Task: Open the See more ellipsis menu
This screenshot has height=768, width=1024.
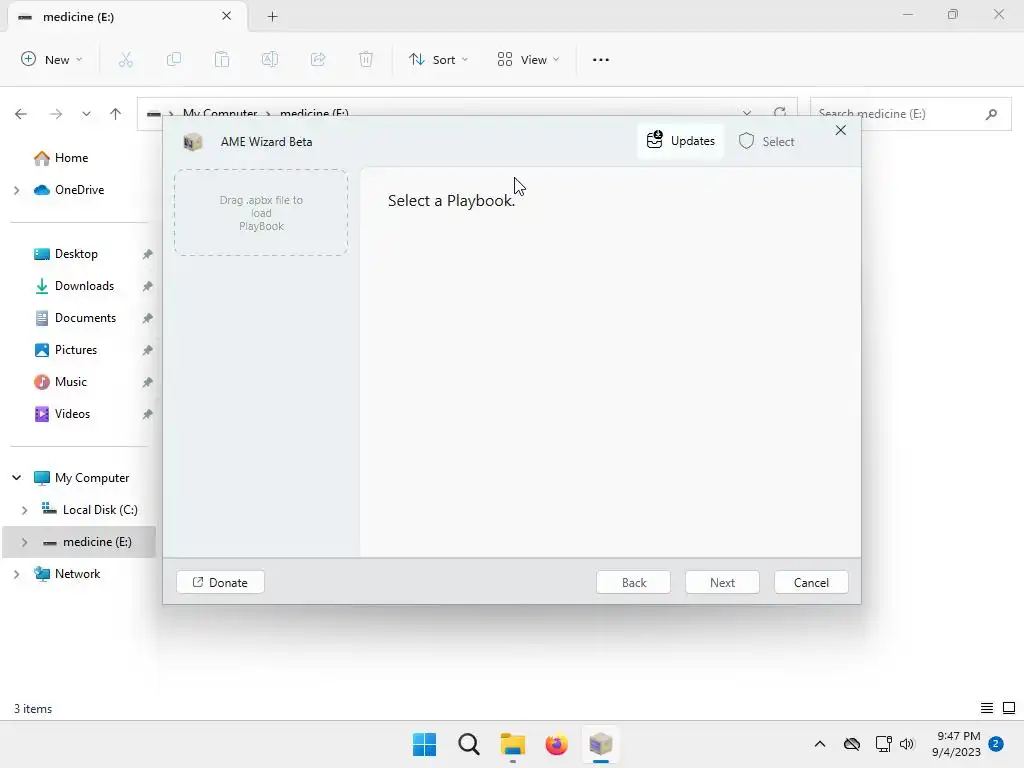Action: point(601,59)
